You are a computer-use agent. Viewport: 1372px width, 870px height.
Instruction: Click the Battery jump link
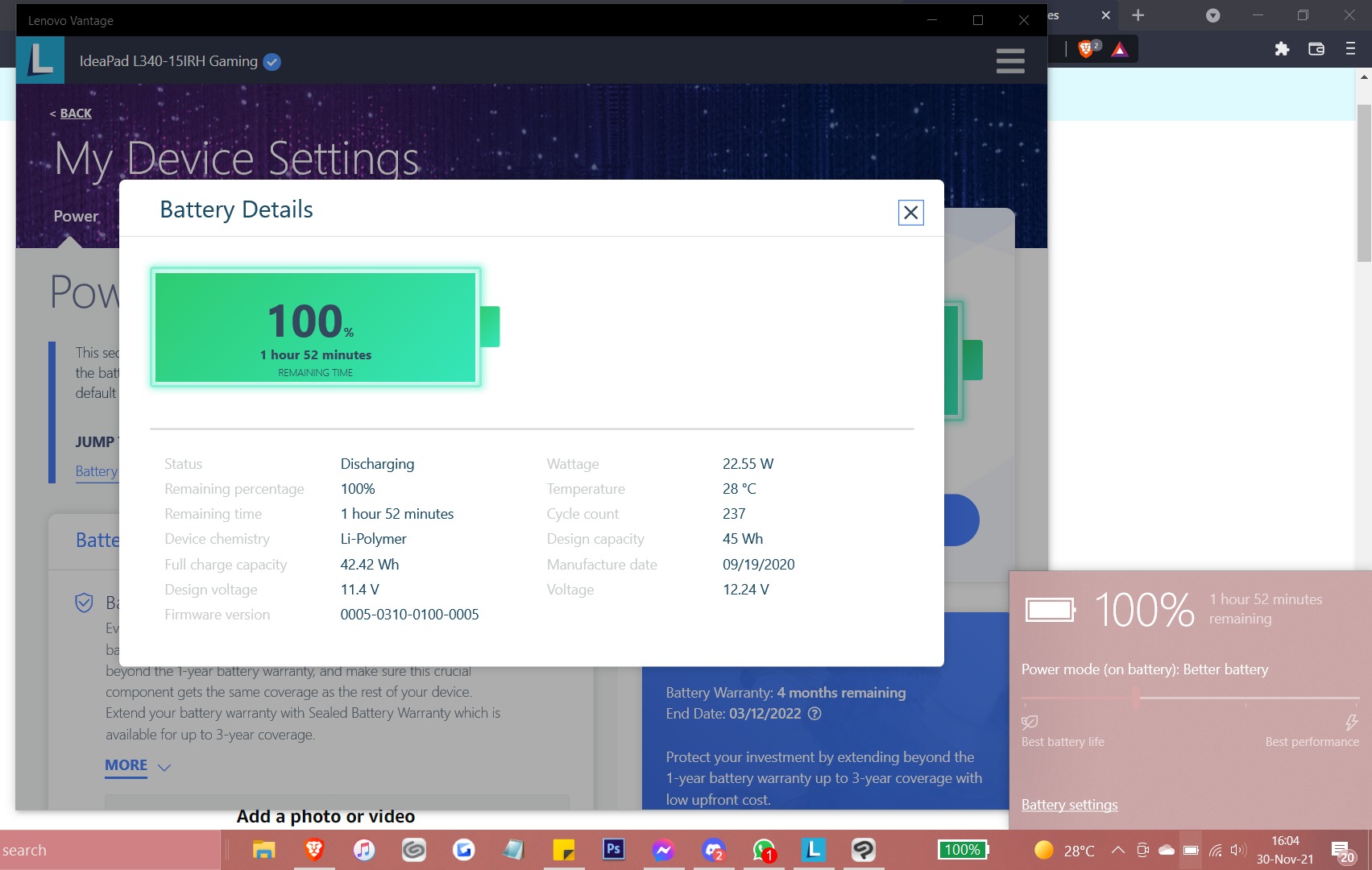pos(97,471)
